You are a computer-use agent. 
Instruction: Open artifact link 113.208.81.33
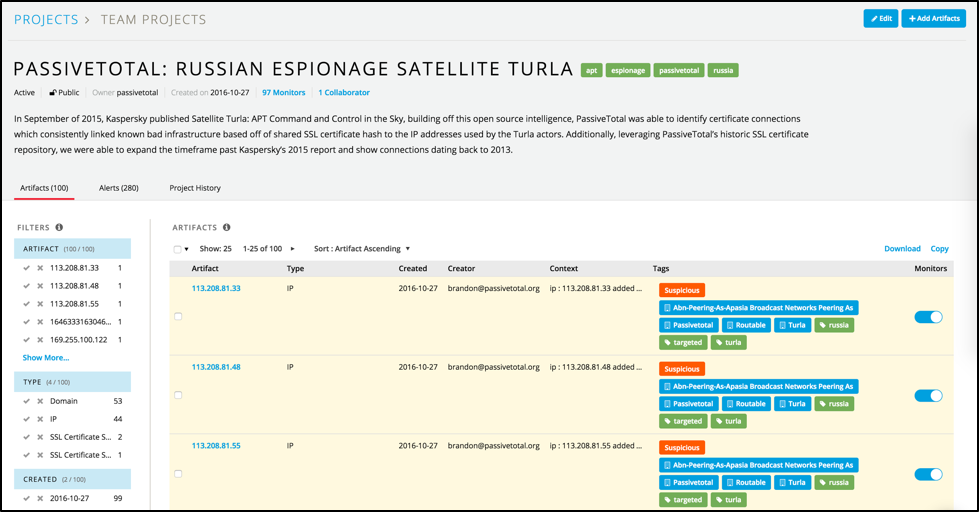[216, 288]
